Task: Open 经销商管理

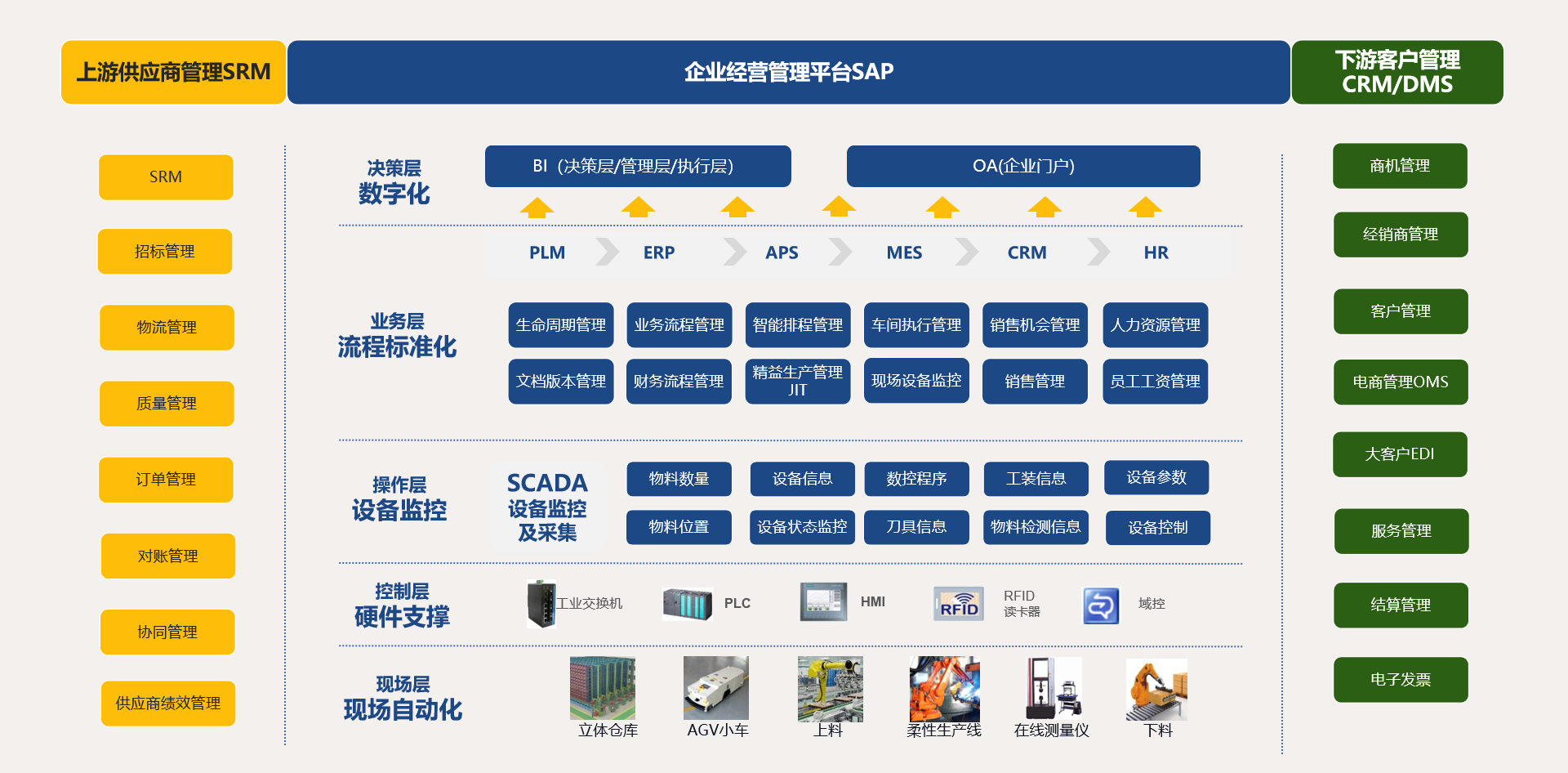Action: tap(1401, 235)
